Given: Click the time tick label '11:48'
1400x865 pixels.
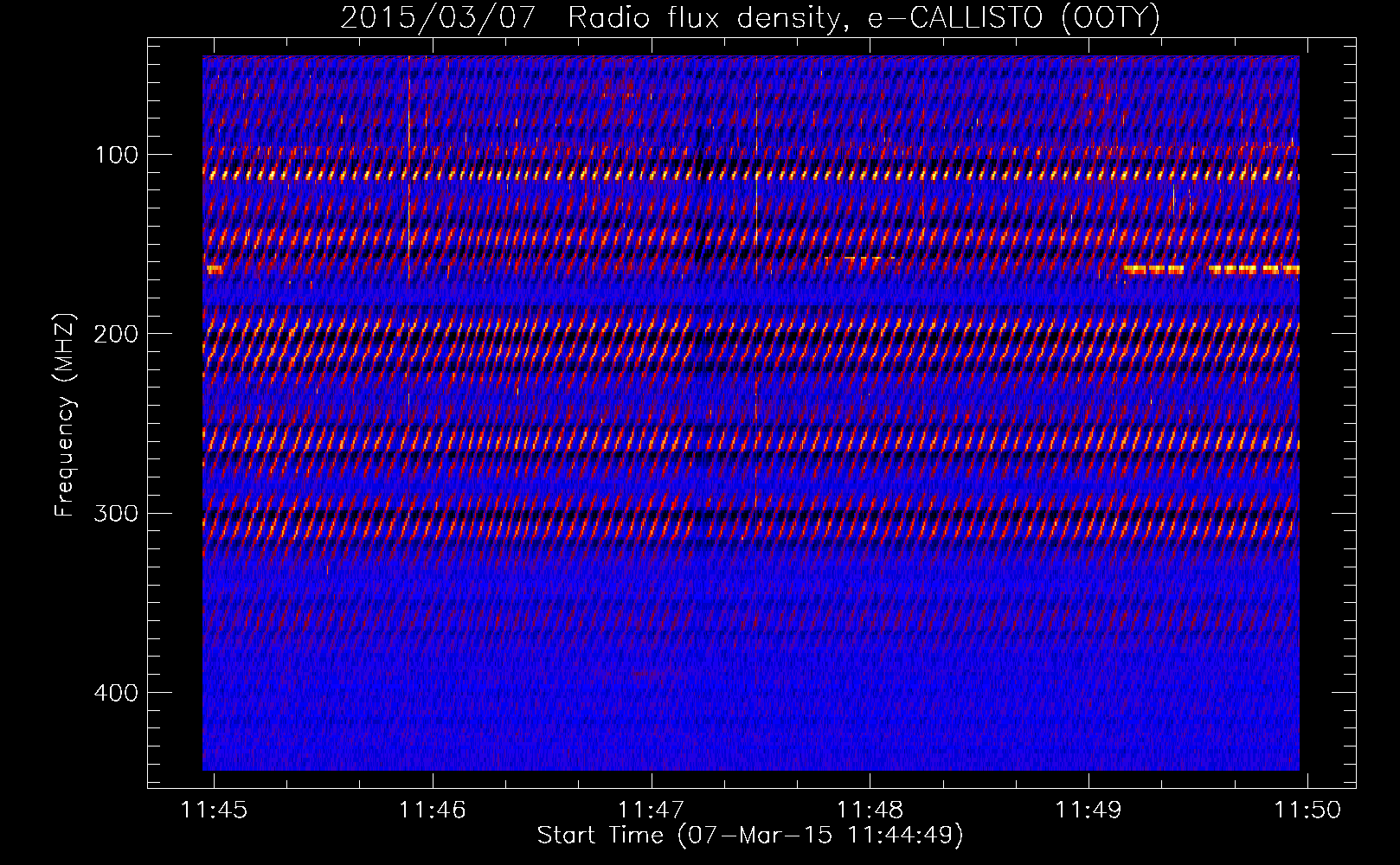Looking at the screenshot, I should pyautogui.click(x=870, y=810).
